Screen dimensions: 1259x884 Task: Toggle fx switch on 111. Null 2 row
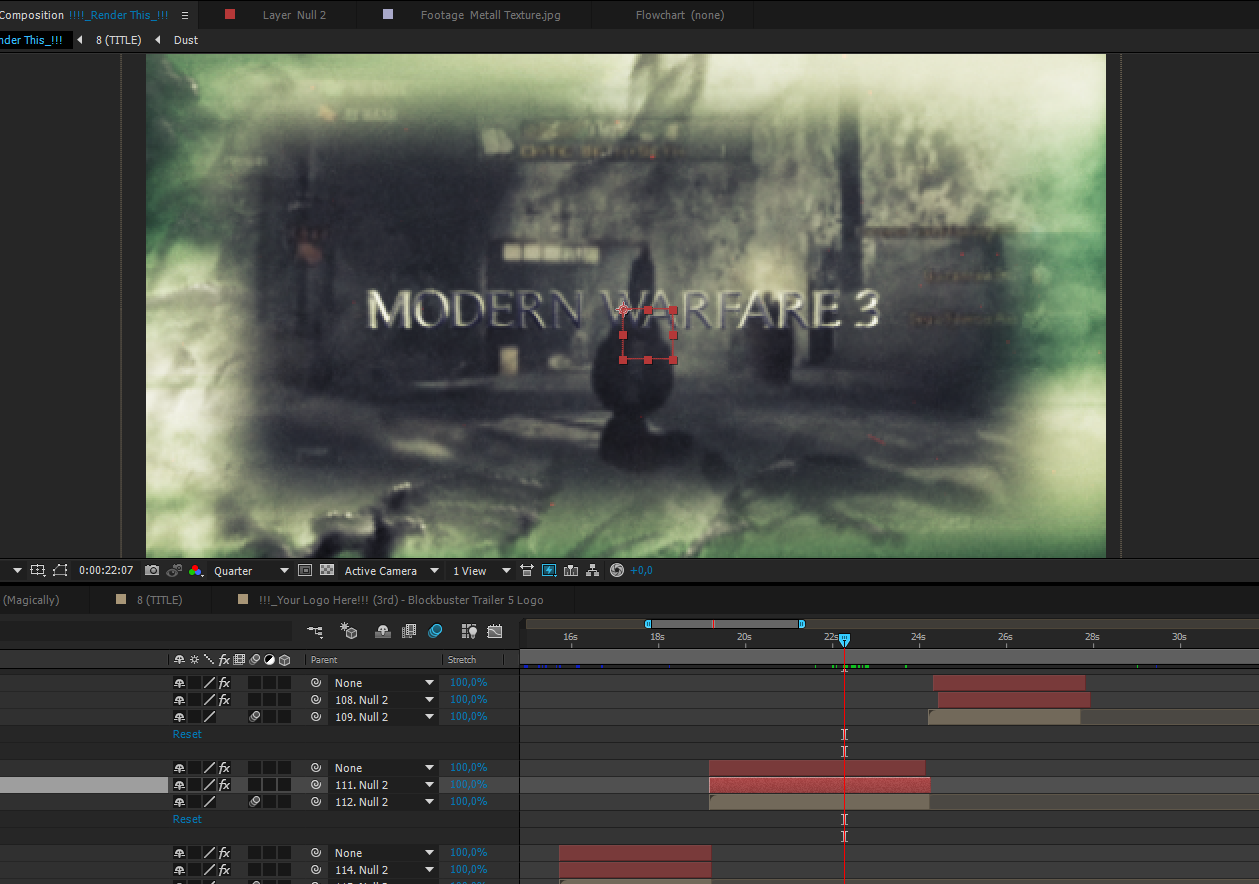(224, 785)
